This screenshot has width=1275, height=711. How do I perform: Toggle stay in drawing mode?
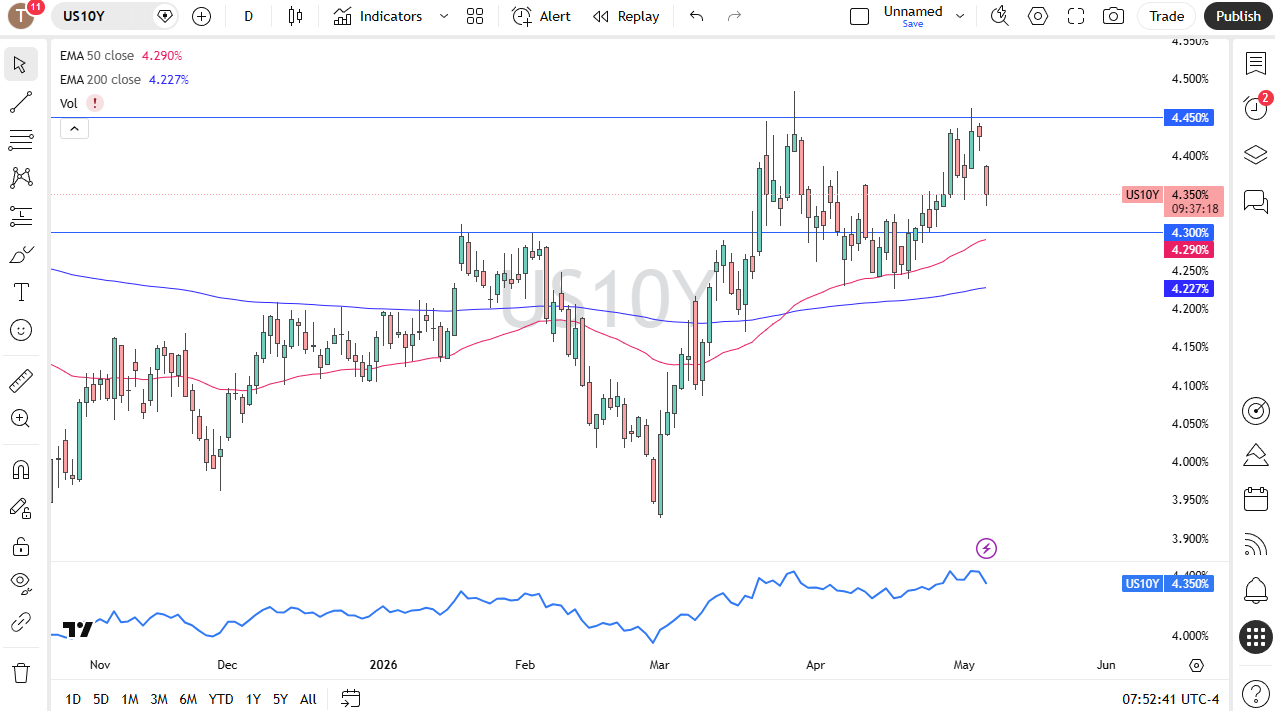(x=20, y=508)
